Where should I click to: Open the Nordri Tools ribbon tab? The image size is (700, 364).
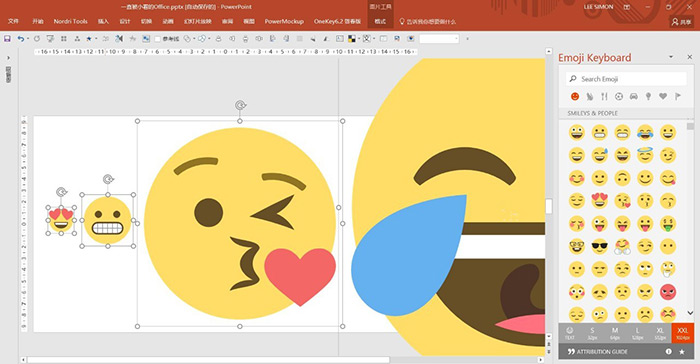click(71, 21)
